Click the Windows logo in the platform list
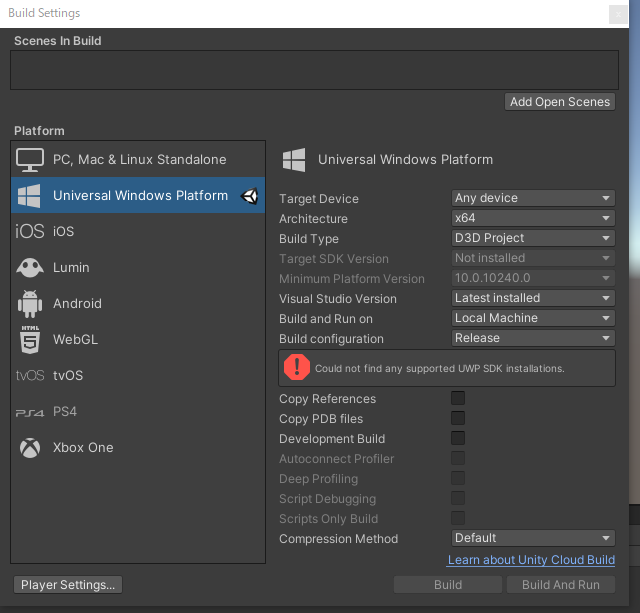The width and height of the screenshot is (640, 613). pyautogui.click(x=29, y=195)
